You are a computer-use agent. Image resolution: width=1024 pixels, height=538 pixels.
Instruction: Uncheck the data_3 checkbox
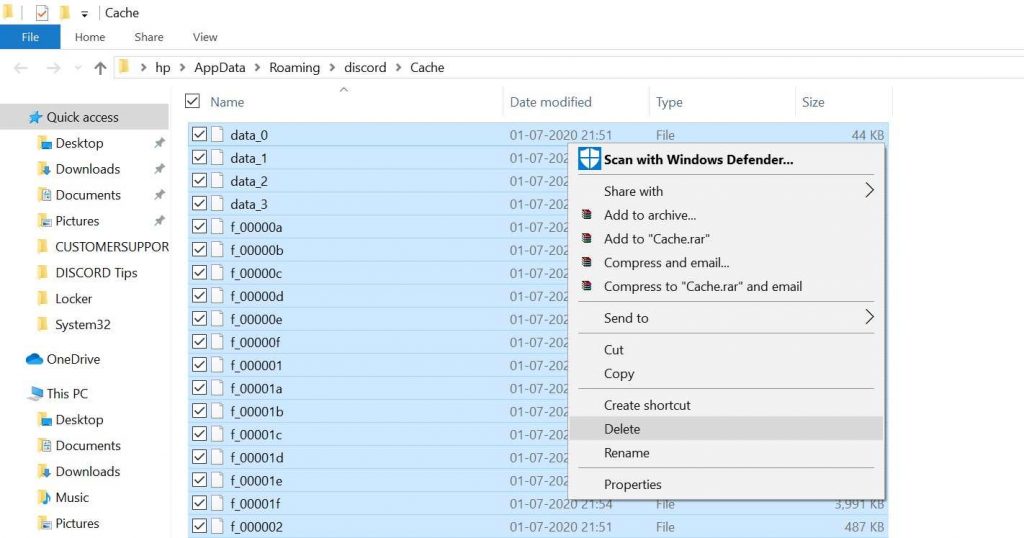[199, 204]
